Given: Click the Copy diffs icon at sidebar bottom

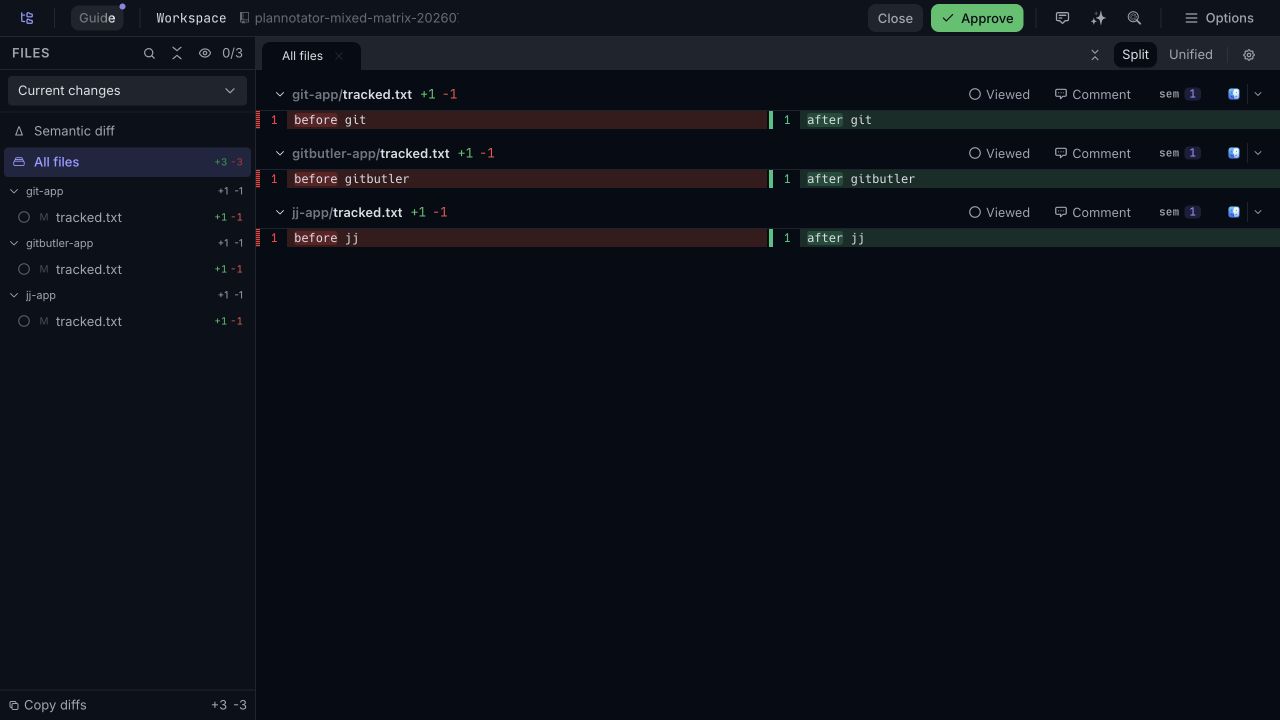Looking at the screenshot, I should coord(14,705).
